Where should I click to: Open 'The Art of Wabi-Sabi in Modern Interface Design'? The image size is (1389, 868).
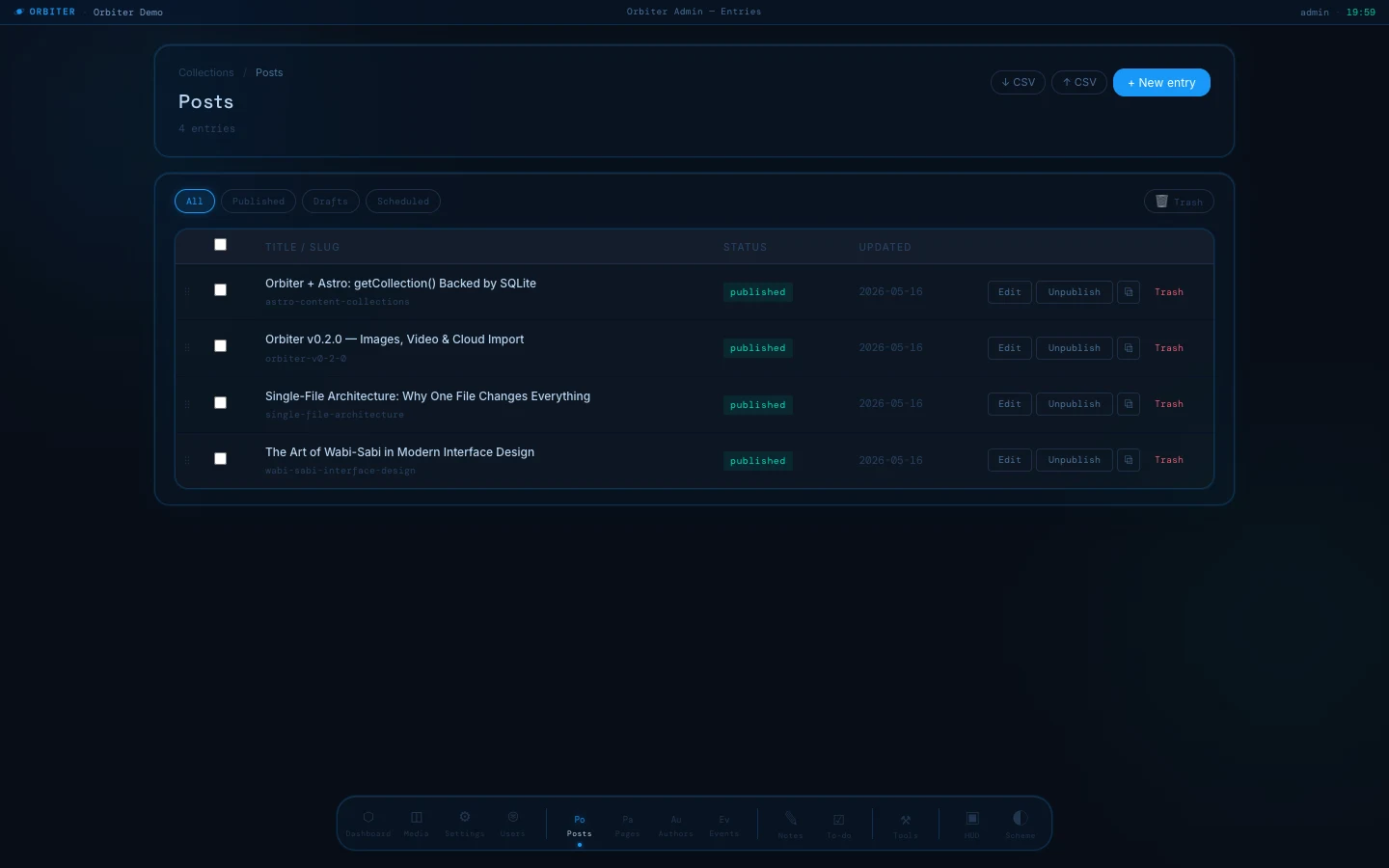[399, 452]
